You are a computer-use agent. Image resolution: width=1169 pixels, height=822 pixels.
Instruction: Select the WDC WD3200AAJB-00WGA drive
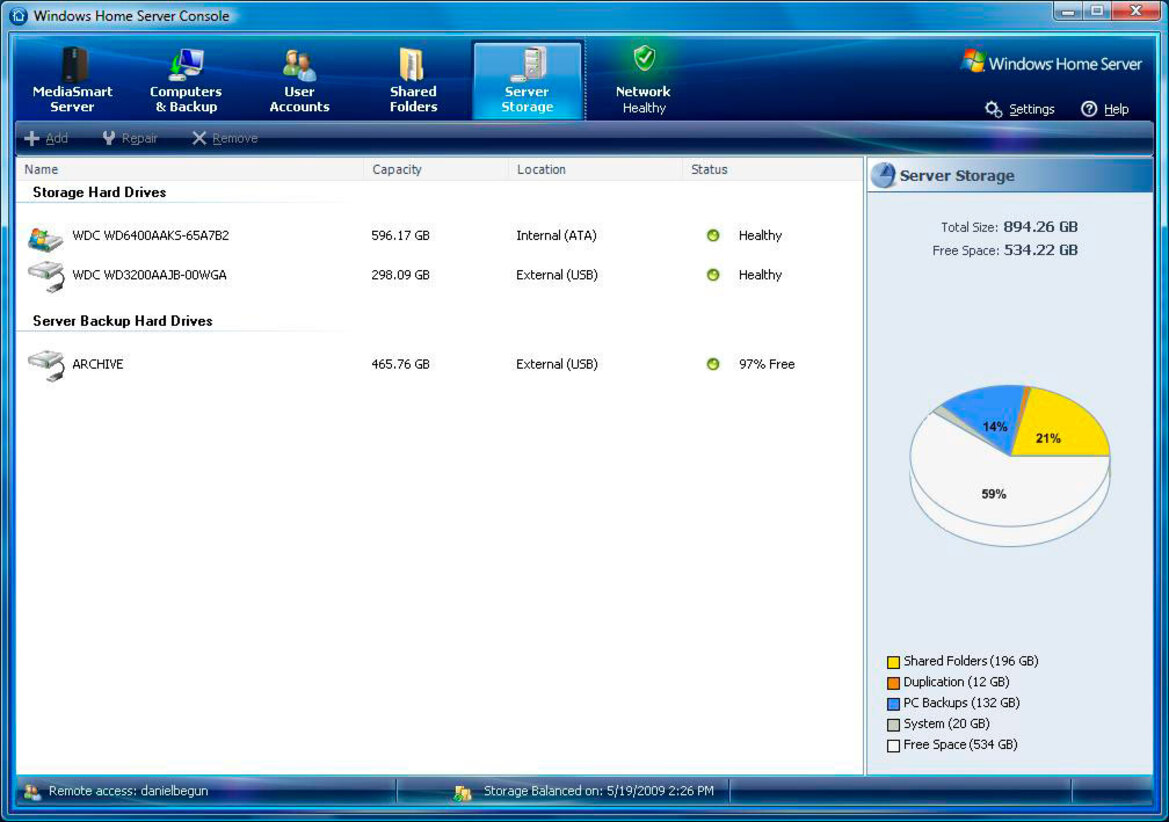[439, 275]
